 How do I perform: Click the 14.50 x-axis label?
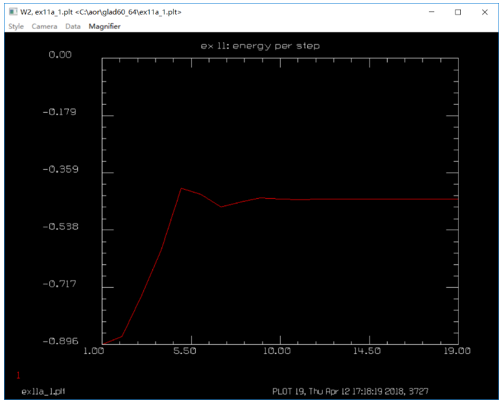[367, 351]
